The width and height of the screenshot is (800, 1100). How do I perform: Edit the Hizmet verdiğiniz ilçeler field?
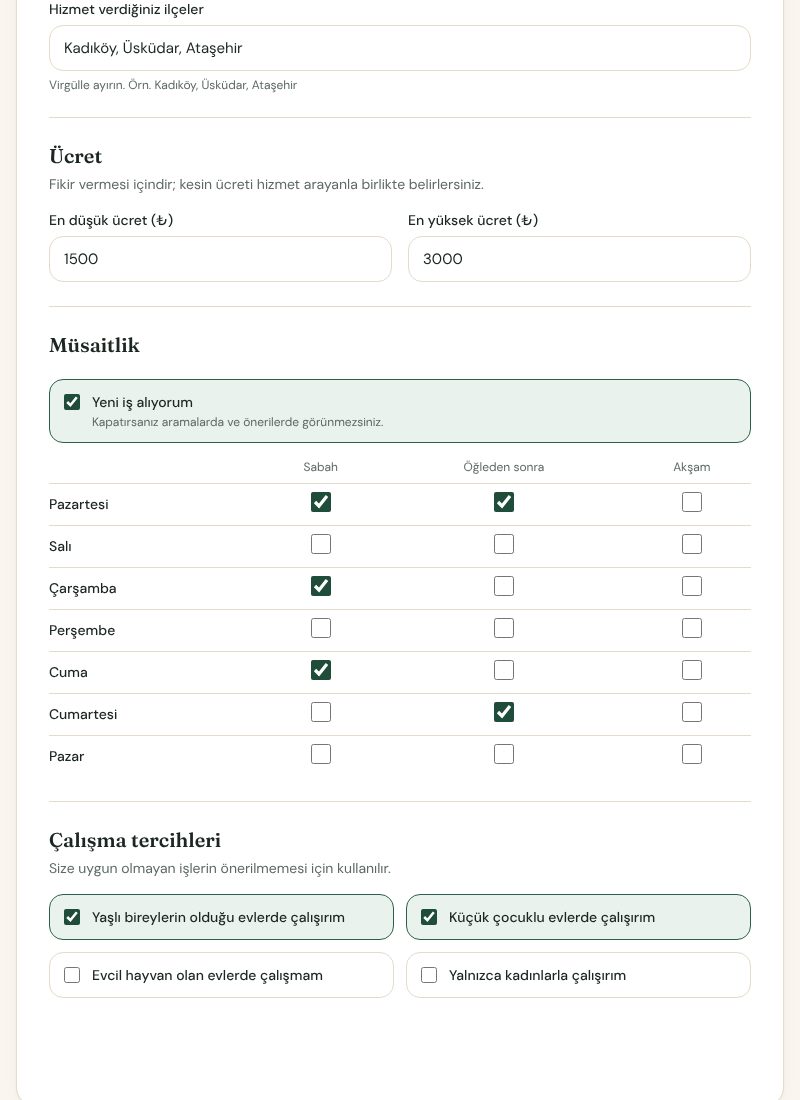coord(399,48)
